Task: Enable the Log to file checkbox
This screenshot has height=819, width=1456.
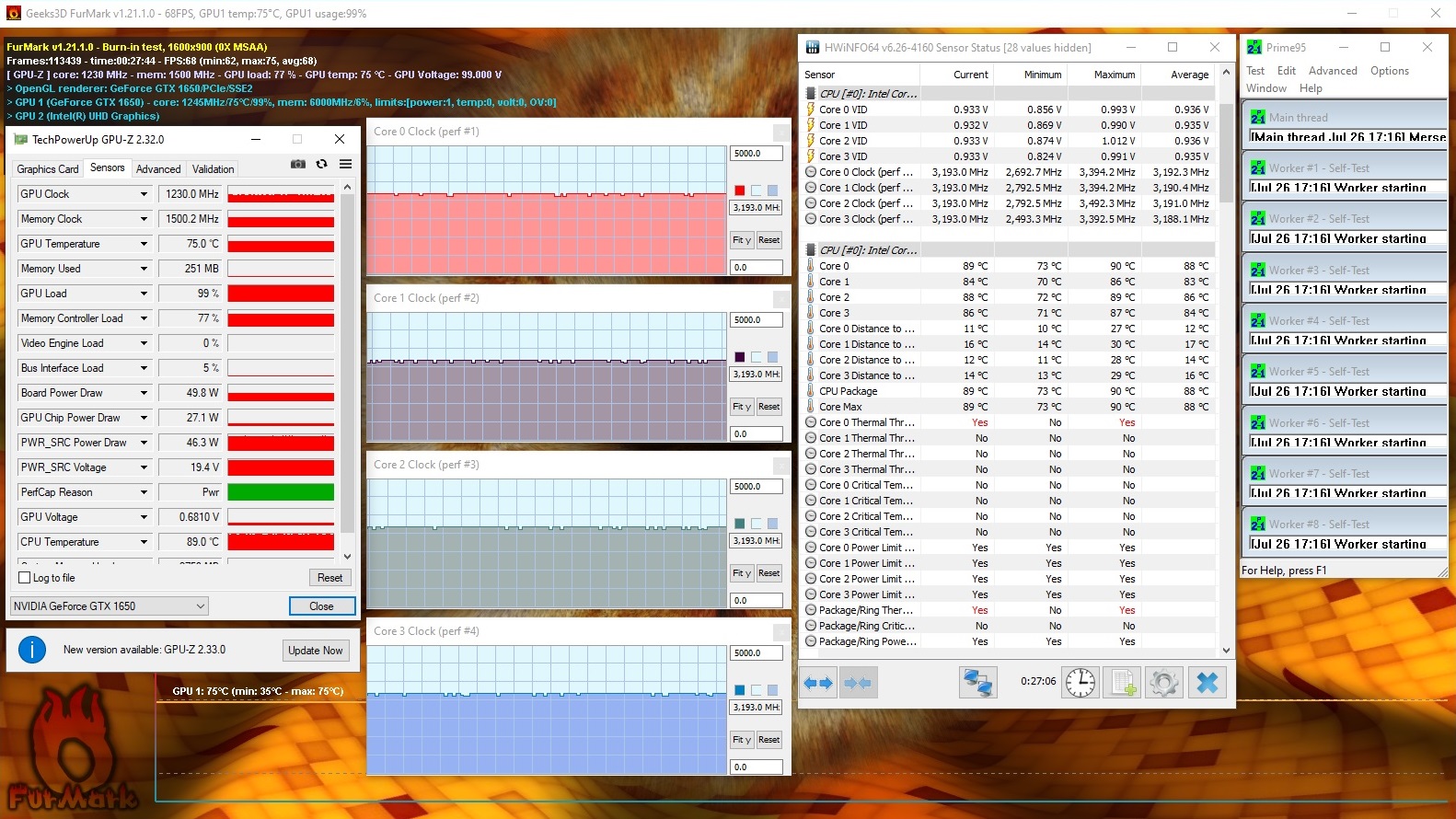Action: pos(25,578)
